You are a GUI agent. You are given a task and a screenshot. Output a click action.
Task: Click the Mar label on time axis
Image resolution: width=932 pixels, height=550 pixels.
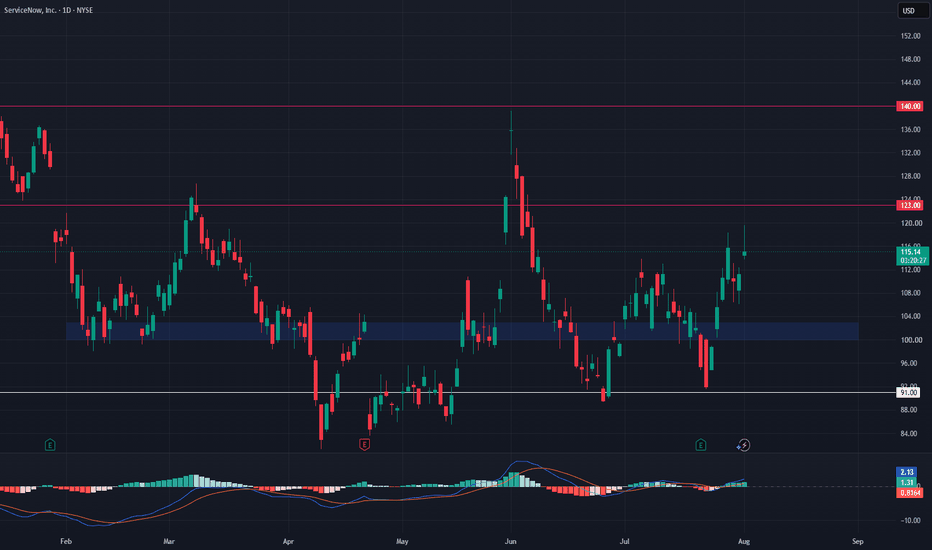click(169, 541)
